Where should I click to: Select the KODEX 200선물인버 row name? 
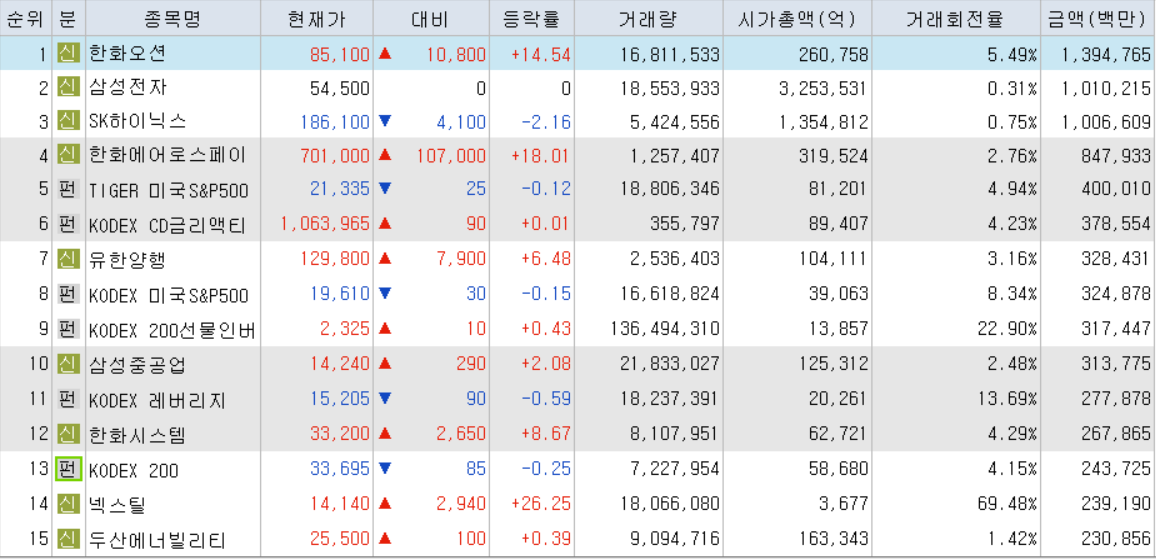tap(172, 330)
